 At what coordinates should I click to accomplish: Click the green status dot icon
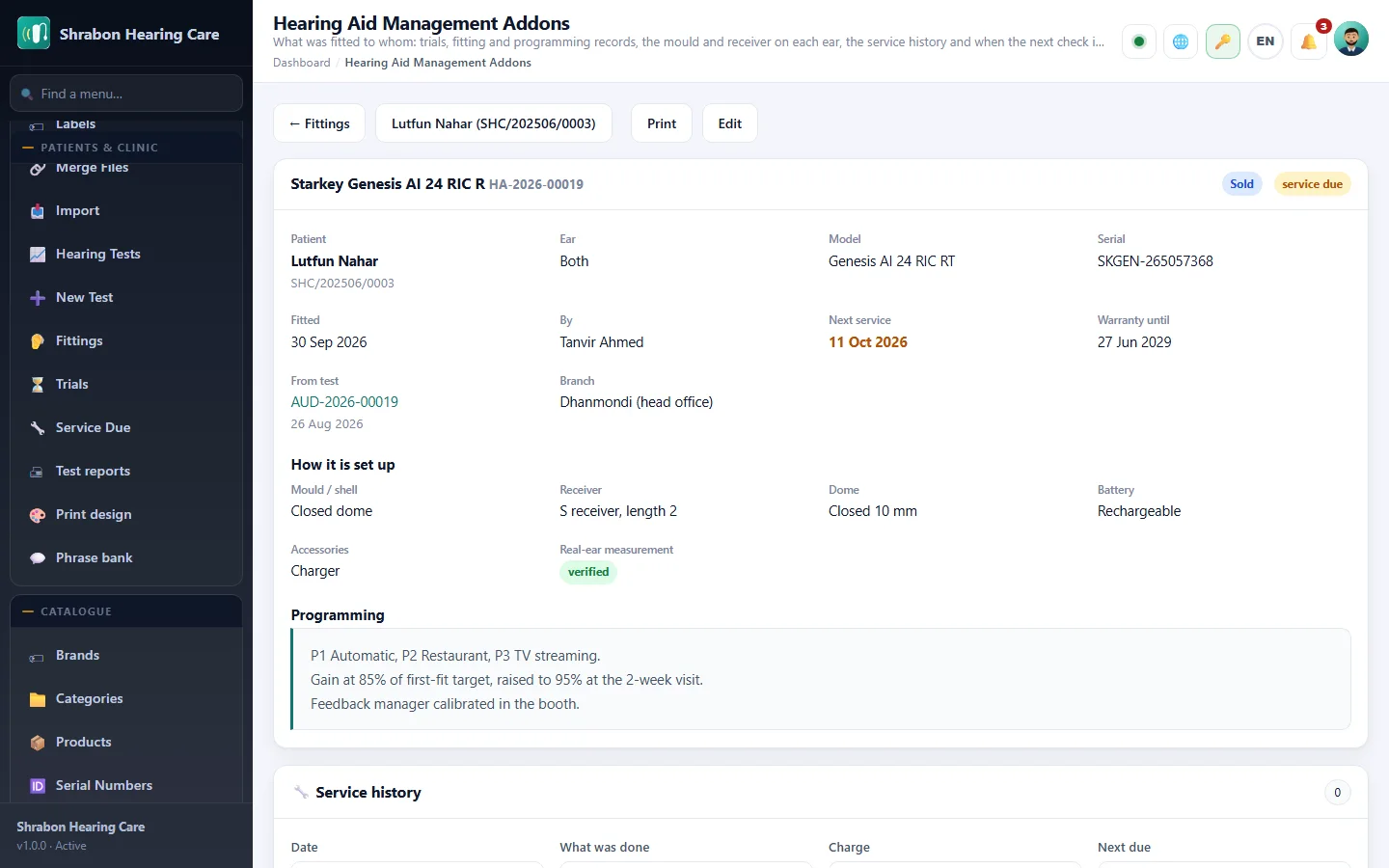[1139, 41]
